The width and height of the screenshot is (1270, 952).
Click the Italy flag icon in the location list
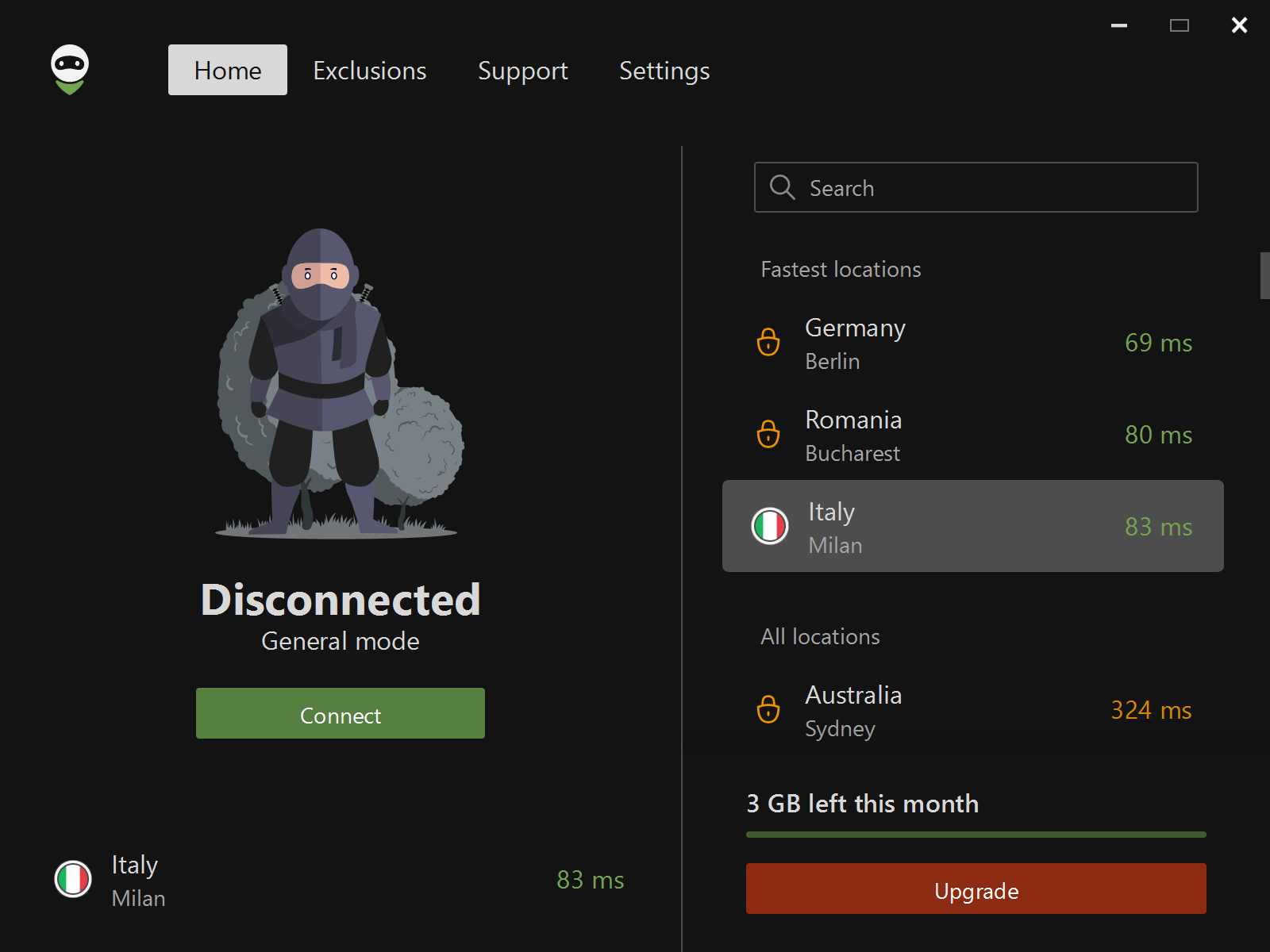tap(770, 526)
